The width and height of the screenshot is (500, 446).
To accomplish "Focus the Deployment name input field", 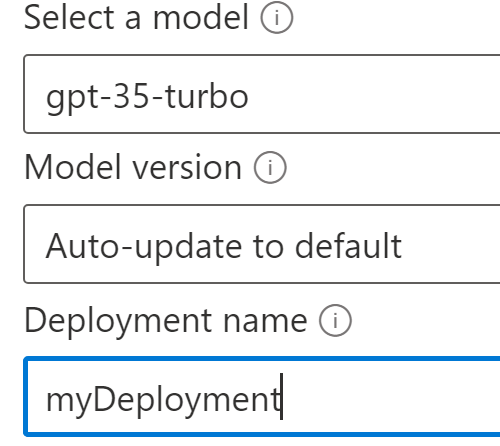I will click(262, 397).
